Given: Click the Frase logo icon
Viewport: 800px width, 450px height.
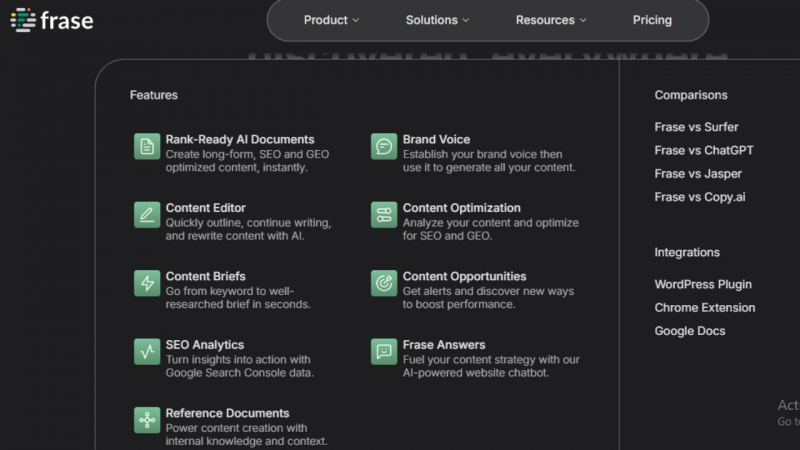Looking at the screenshot, I should pos(23,20).
